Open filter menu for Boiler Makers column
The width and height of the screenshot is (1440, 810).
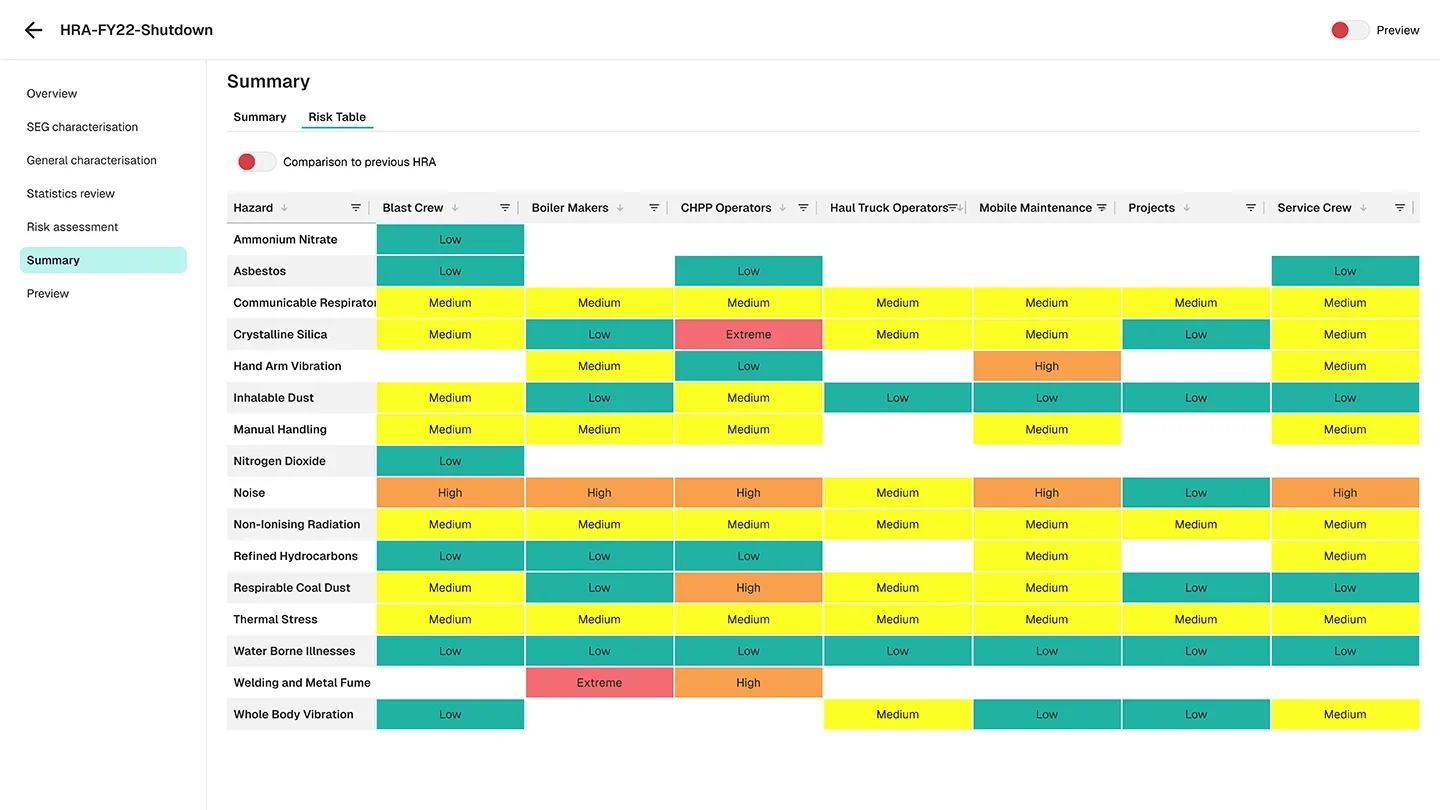654,208
